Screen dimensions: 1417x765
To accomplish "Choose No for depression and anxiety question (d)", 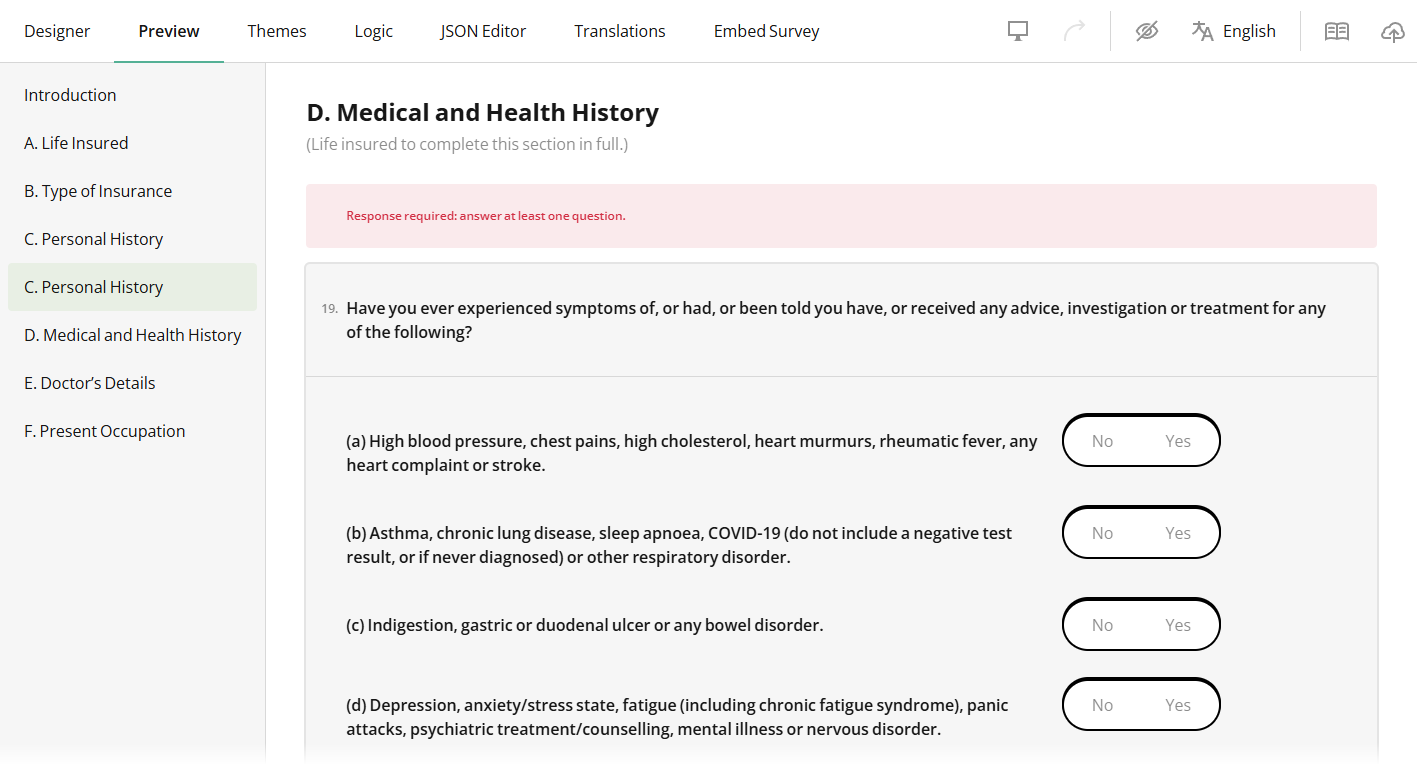I will point(1102,705).
